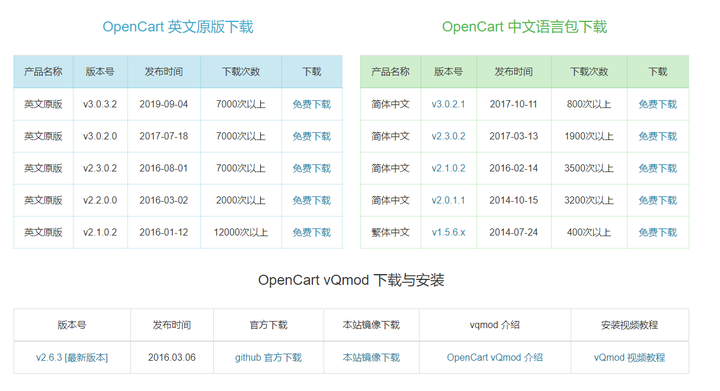Click the 2017-07-18 date cell
Viewport: 720px width, 391px height.
[x=164, y=136]
